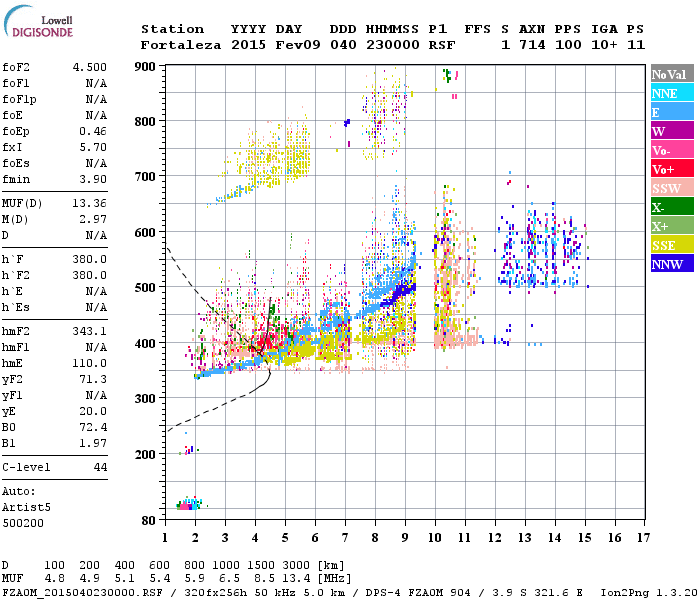The height and width of the screenshot is (600, 700).
Task: Click the 10 MHz frequency axis label
Action: (x=435, y=538)
